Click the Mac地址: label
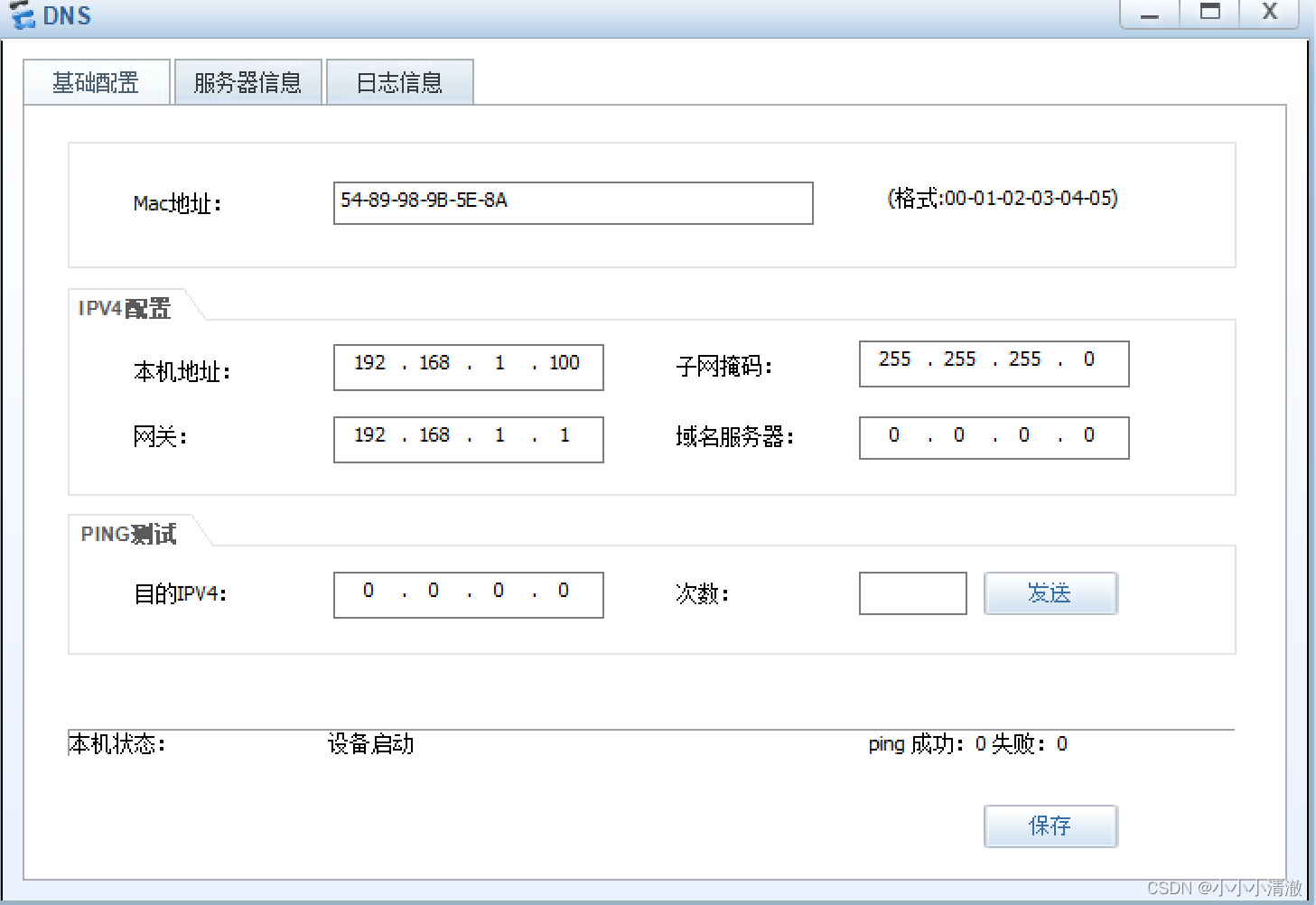1316x905 pixels. point(177,204)
